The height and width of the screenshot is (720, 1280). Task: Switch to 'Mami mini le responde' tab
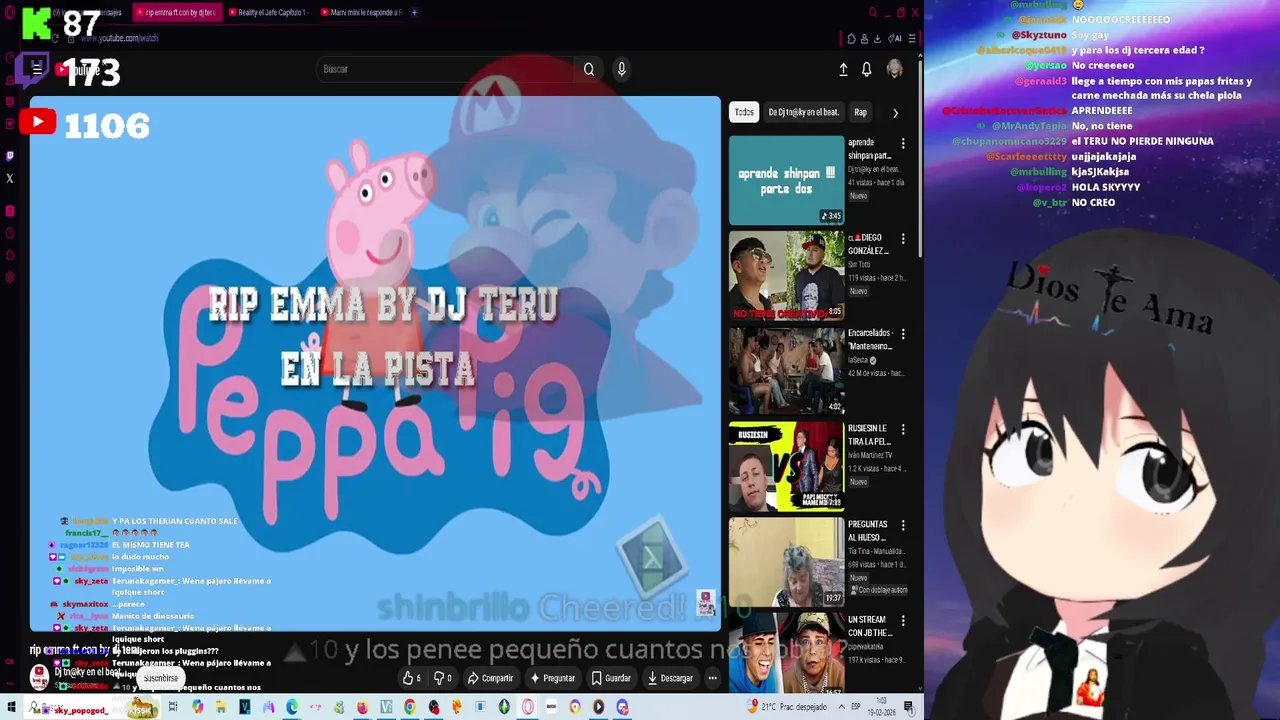(361, 13)
